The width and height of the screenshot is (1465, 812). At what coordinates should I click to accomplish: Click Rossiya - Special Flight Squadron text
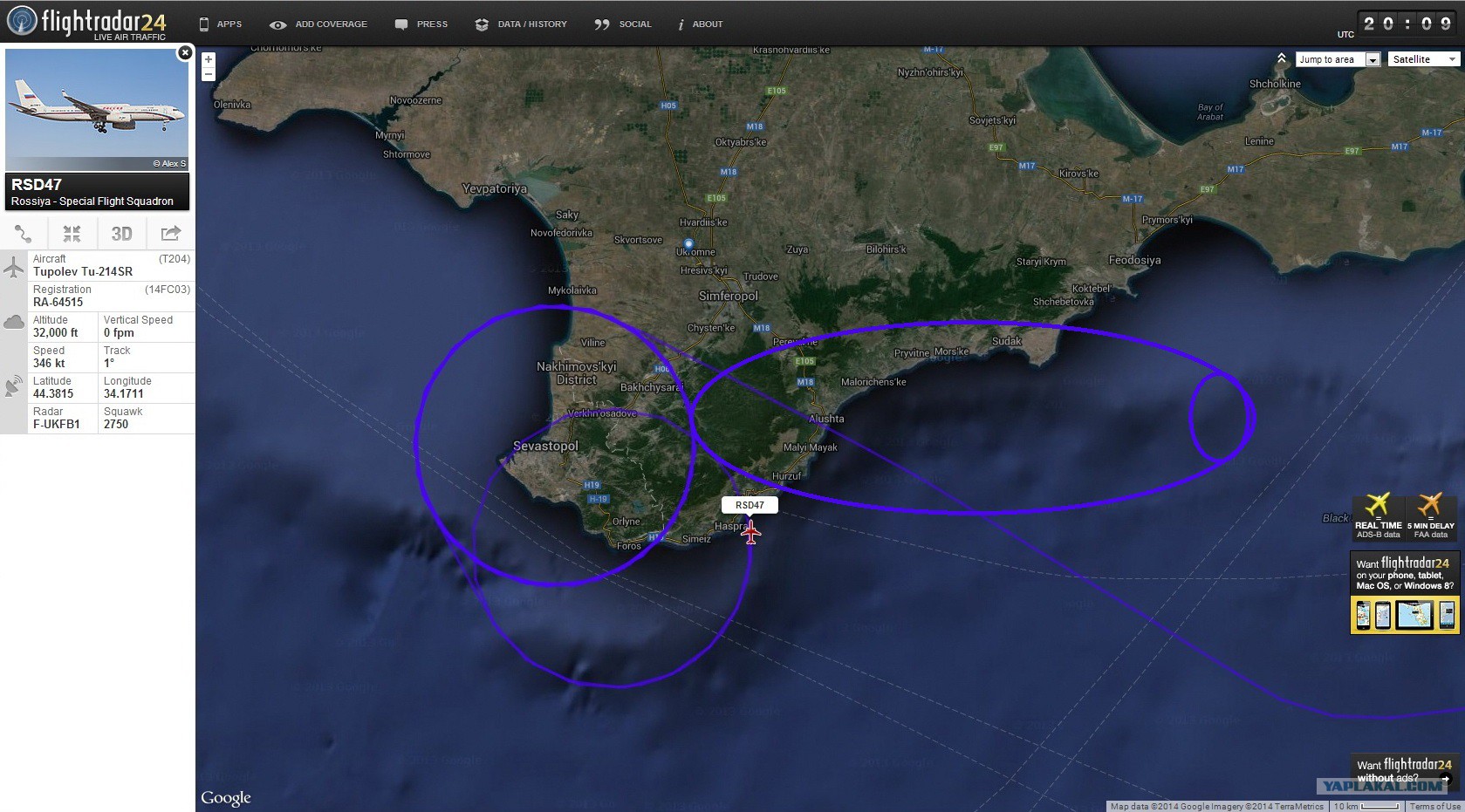click(x=92, y=201)
